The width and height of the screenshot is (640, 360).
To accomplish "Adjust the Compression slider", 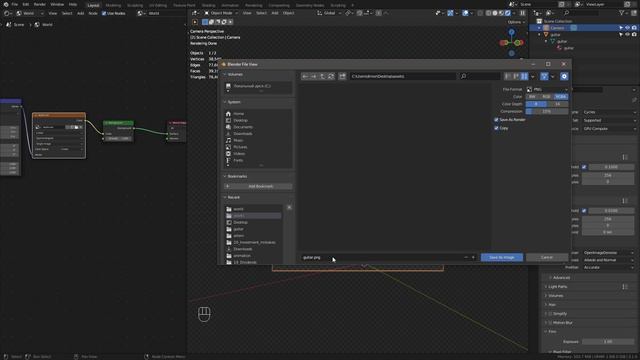I will point(547,111).
